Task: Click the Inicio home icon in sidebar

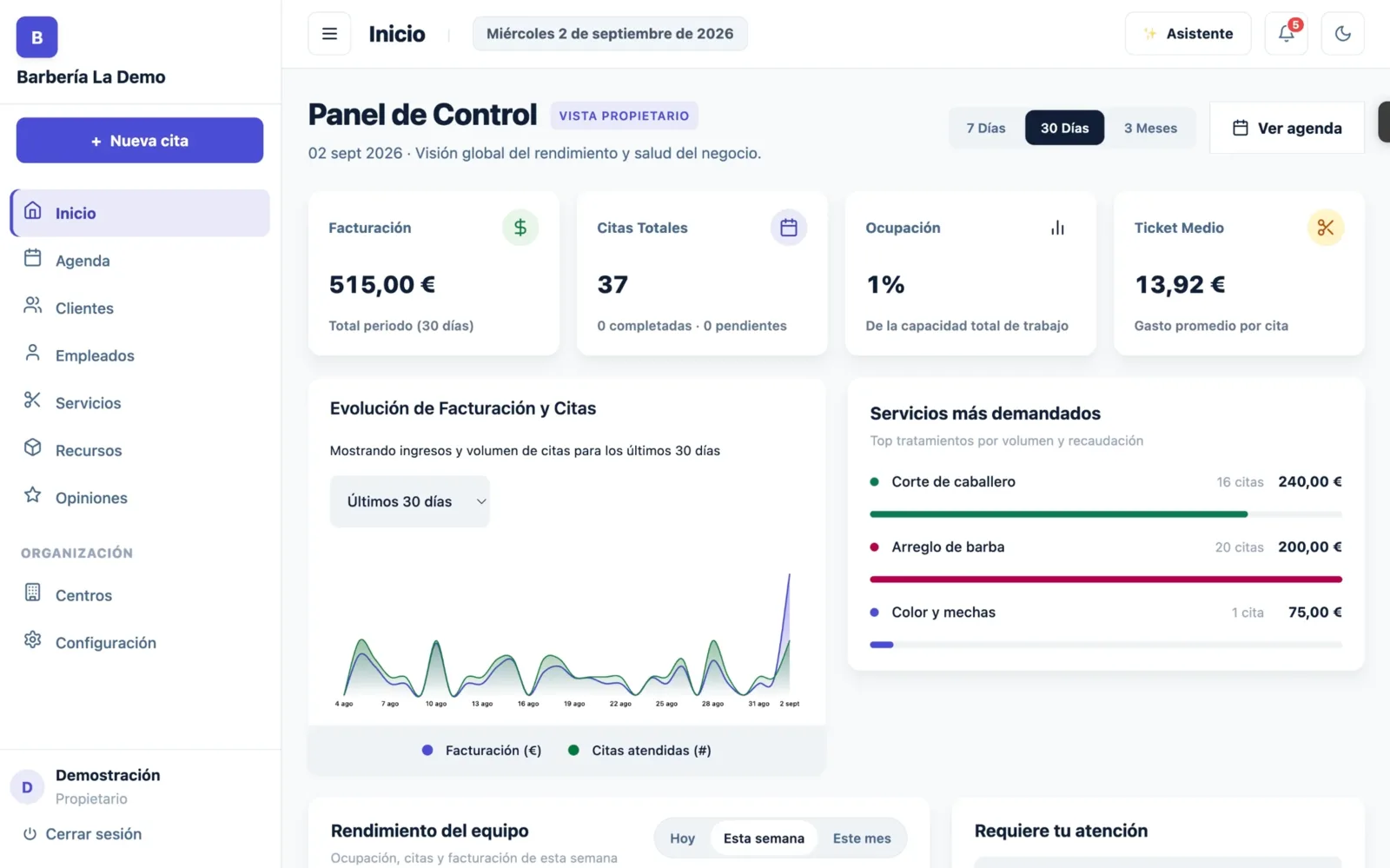Action: (33, 211)
